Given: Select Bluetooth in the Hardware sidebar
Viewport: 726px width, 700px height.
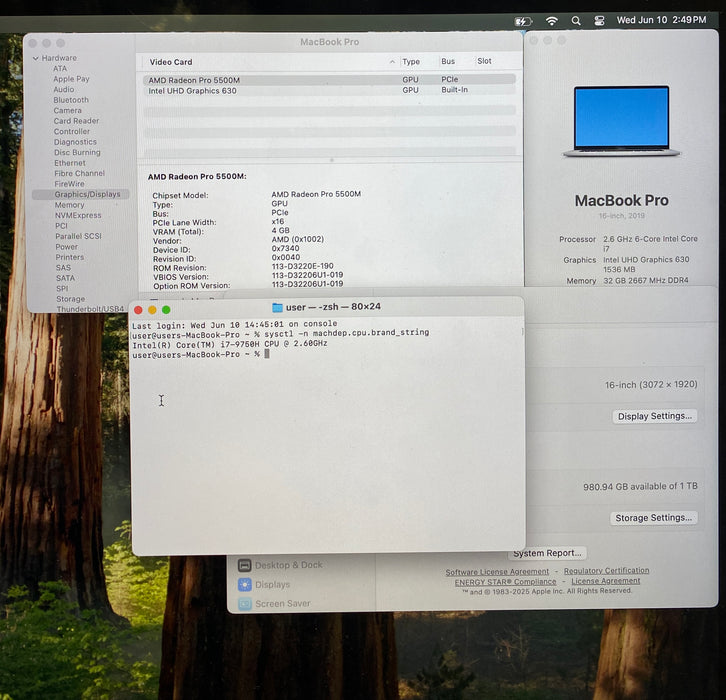Looking at the screenshot, I should [x=71, y=100].
